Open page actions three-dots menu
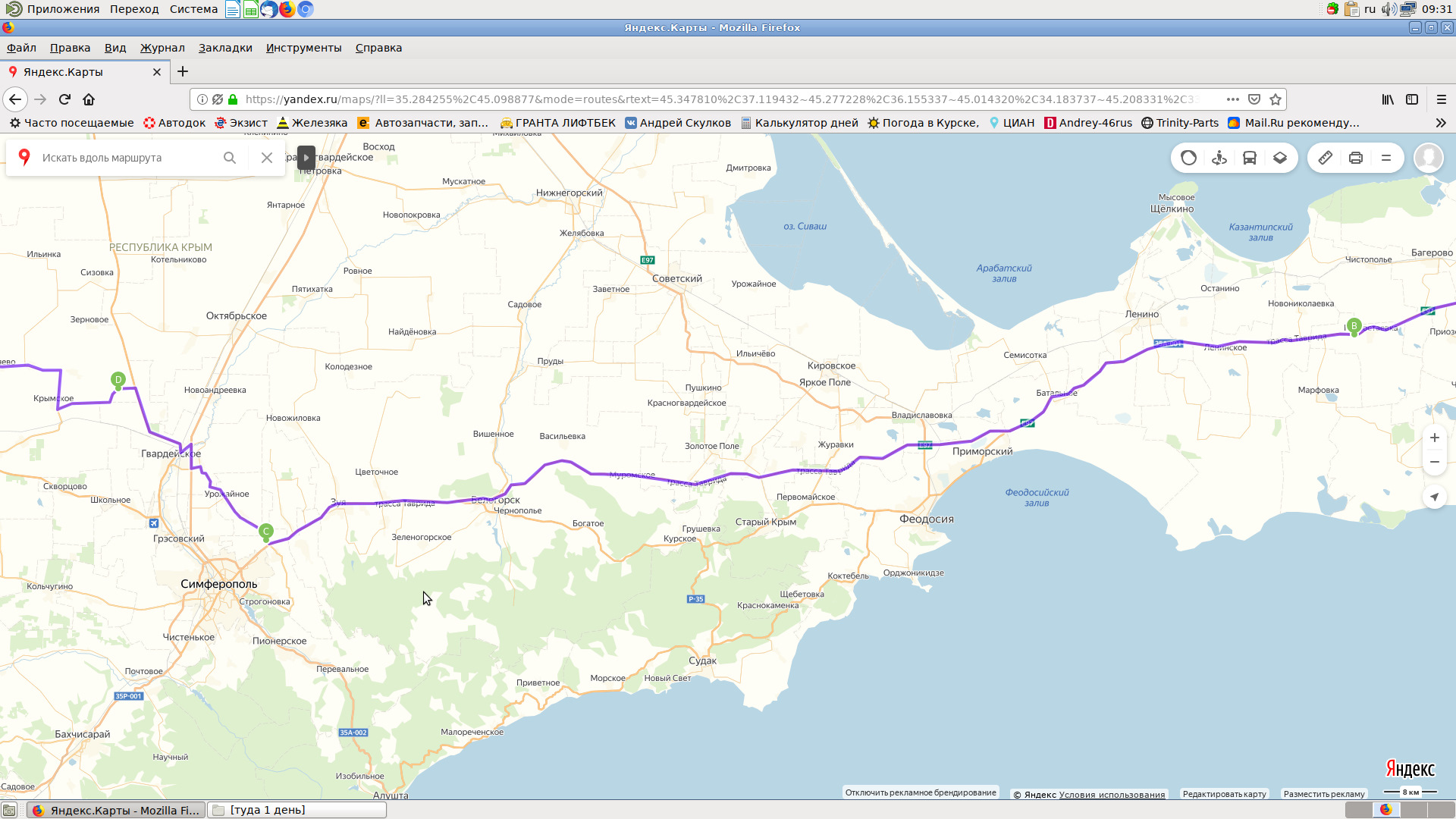This screenshot has height=819, width=1456. 1233,99
